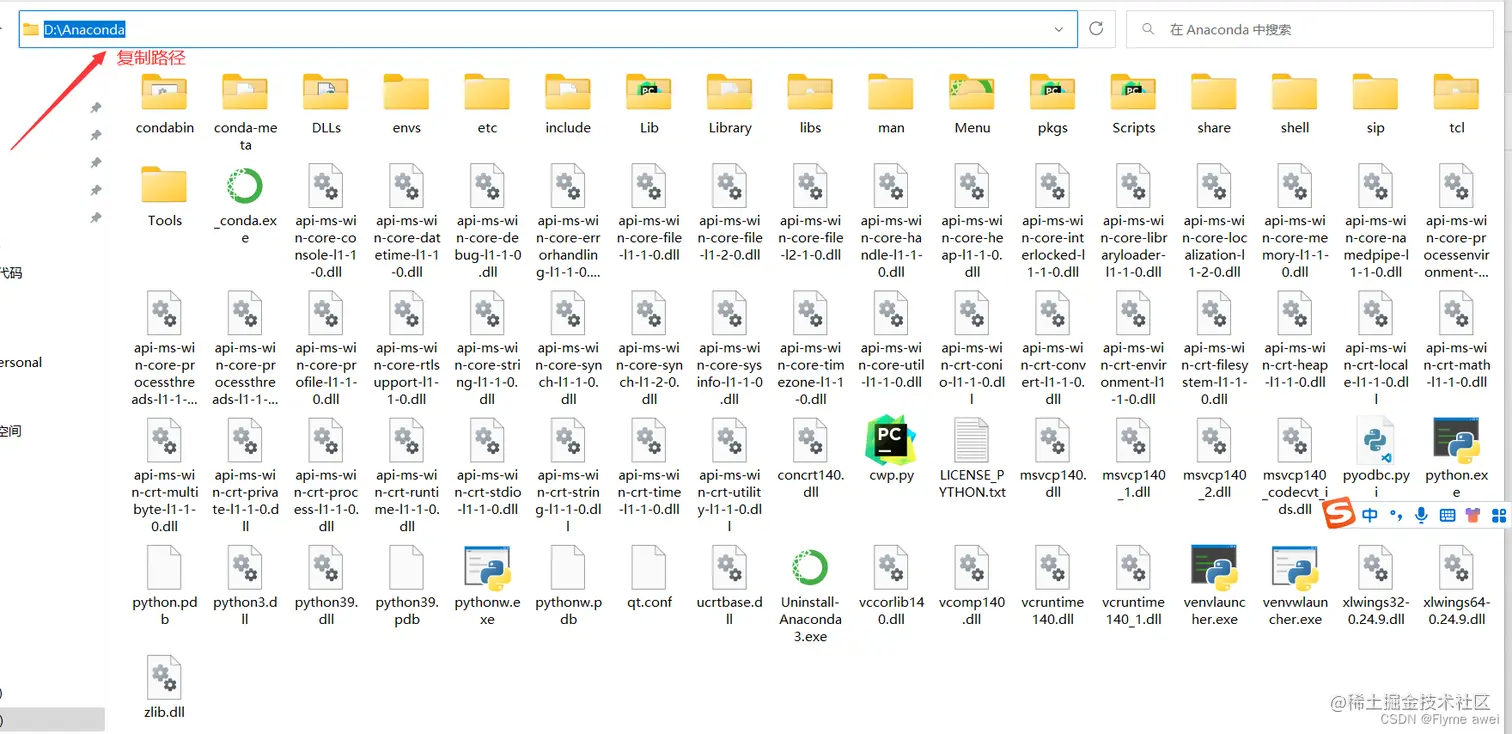This screenshot has height=734, width=1512.
Task: Open the etc folder
Action: click(x=487, y=104)
